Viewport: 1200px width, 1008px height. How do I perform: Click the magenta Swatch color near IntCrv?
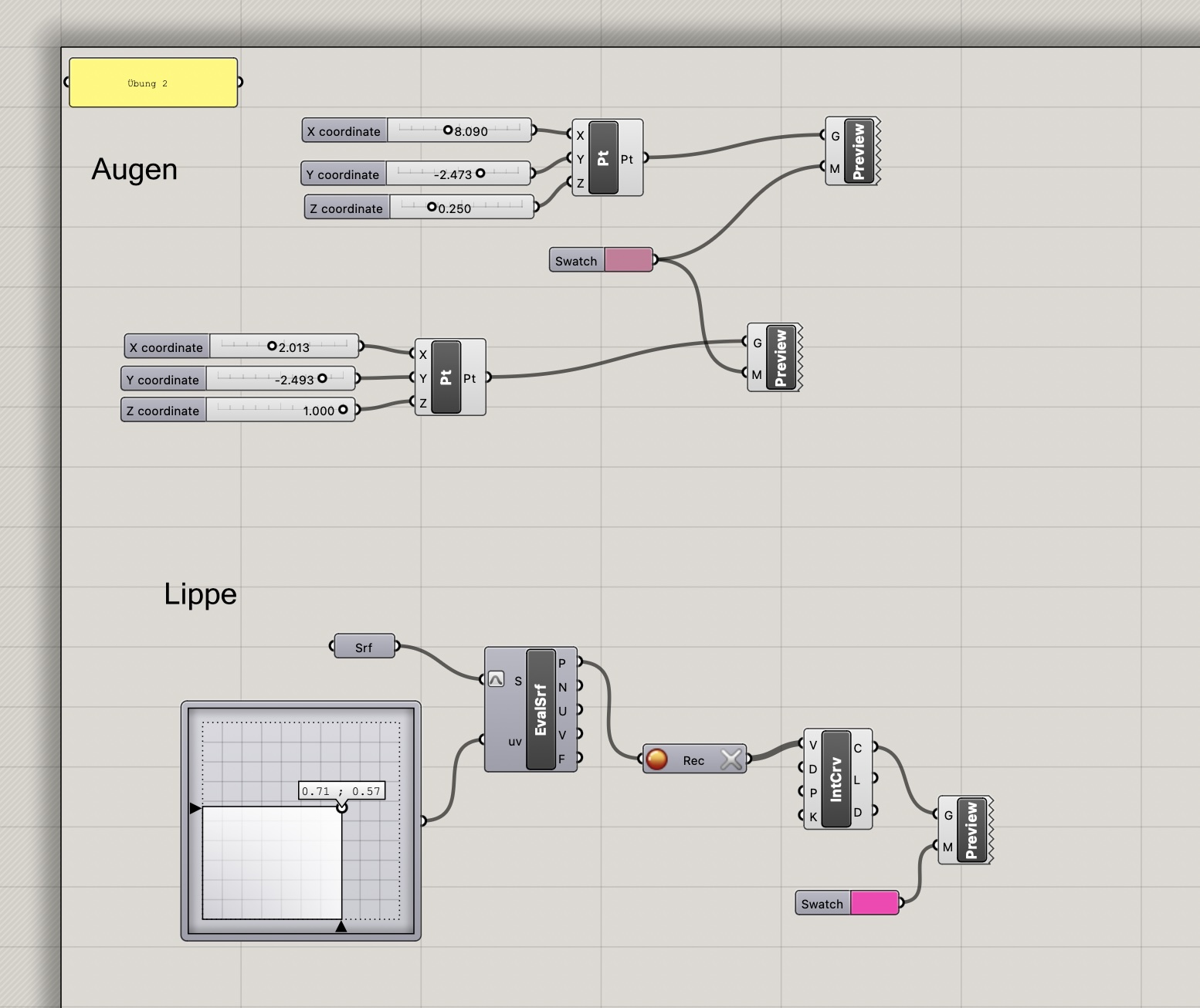(874, 903)
